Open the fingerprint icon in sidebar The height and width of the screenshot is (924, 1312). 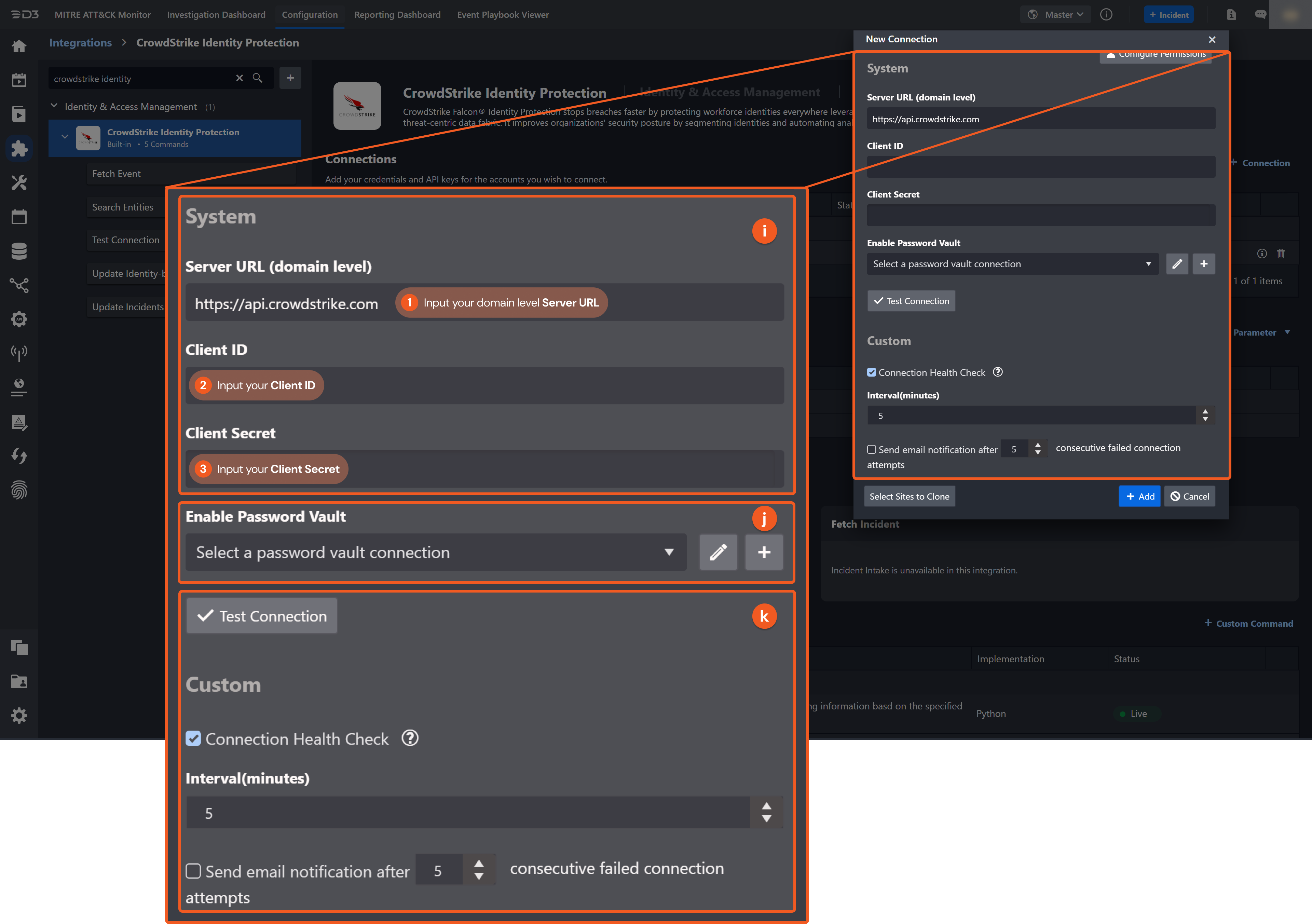tap(19, 490)
